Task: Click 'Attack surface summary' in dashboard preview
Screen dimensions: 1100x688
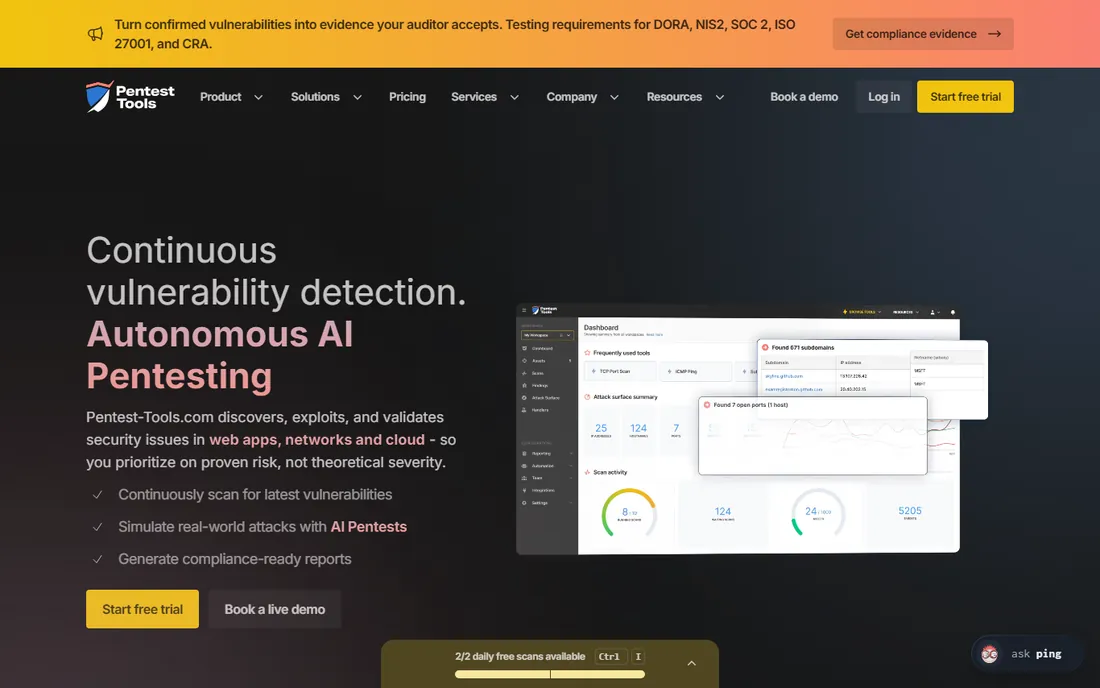Action: 625,397
